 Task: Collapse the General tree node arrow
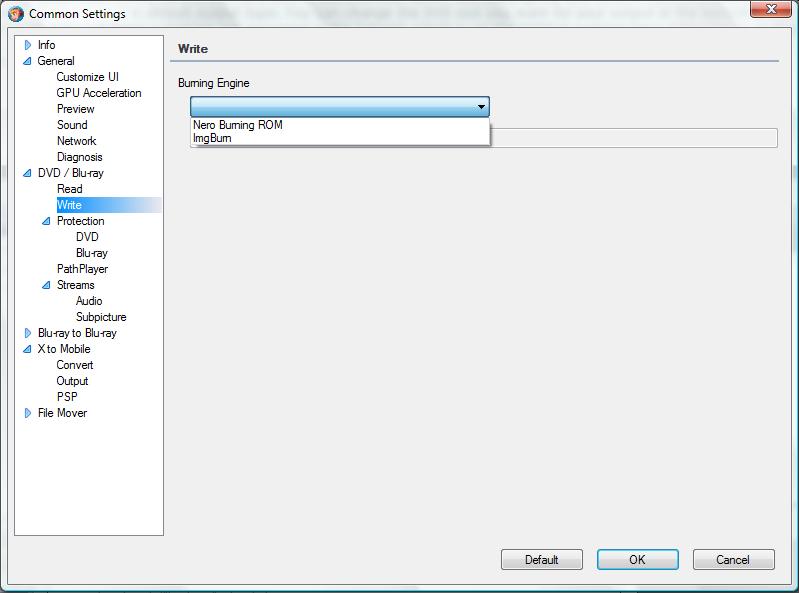[28, 61]
